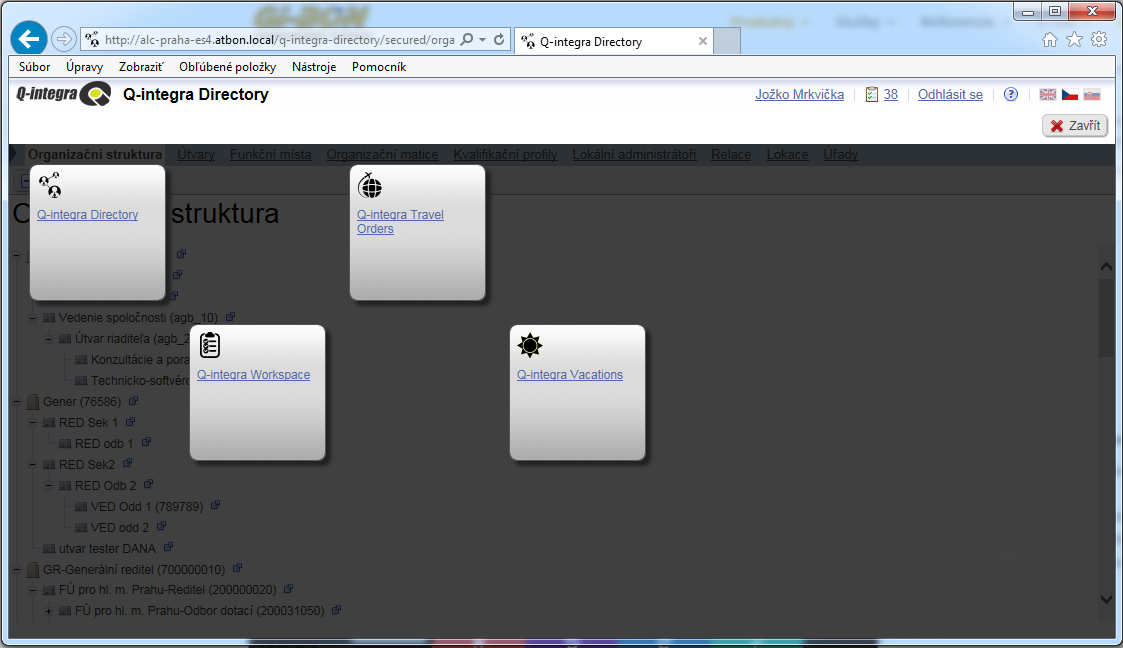Click the Odhlásit se link
This screenshot has width=1123, height=648.
[x=950, y=95]
